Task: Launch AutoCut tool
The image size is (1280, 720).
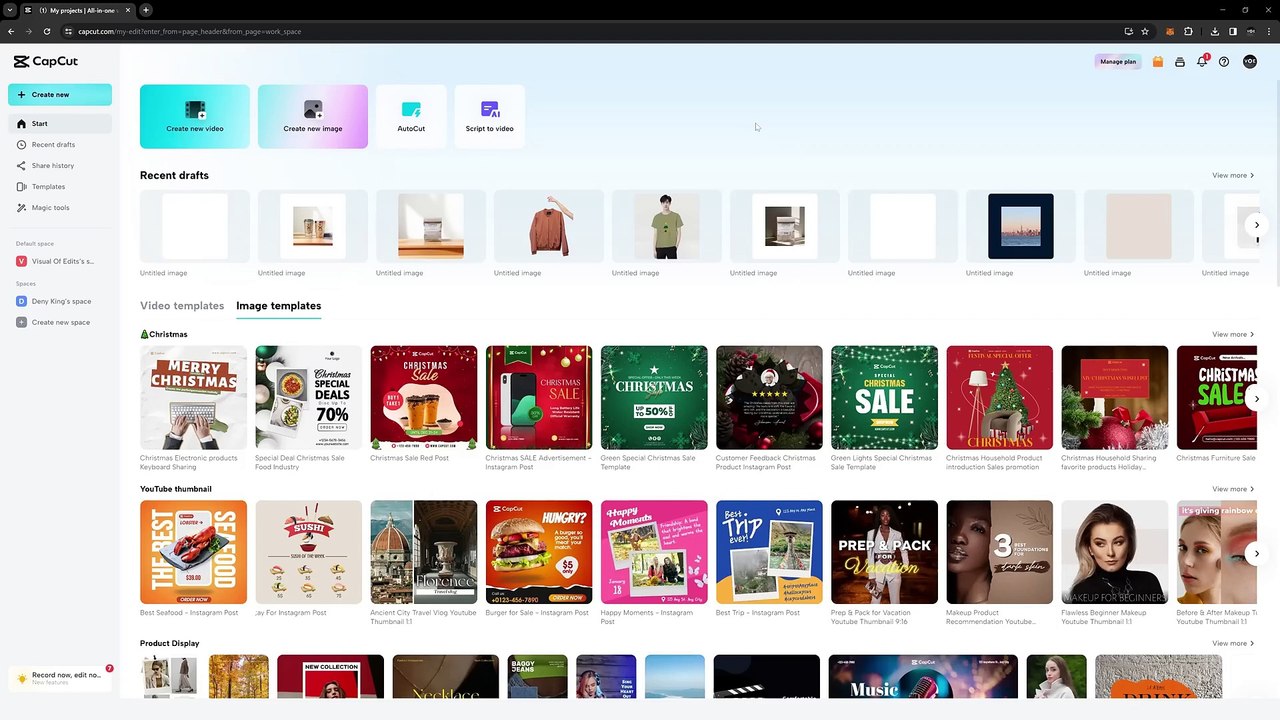Action: 411,116
